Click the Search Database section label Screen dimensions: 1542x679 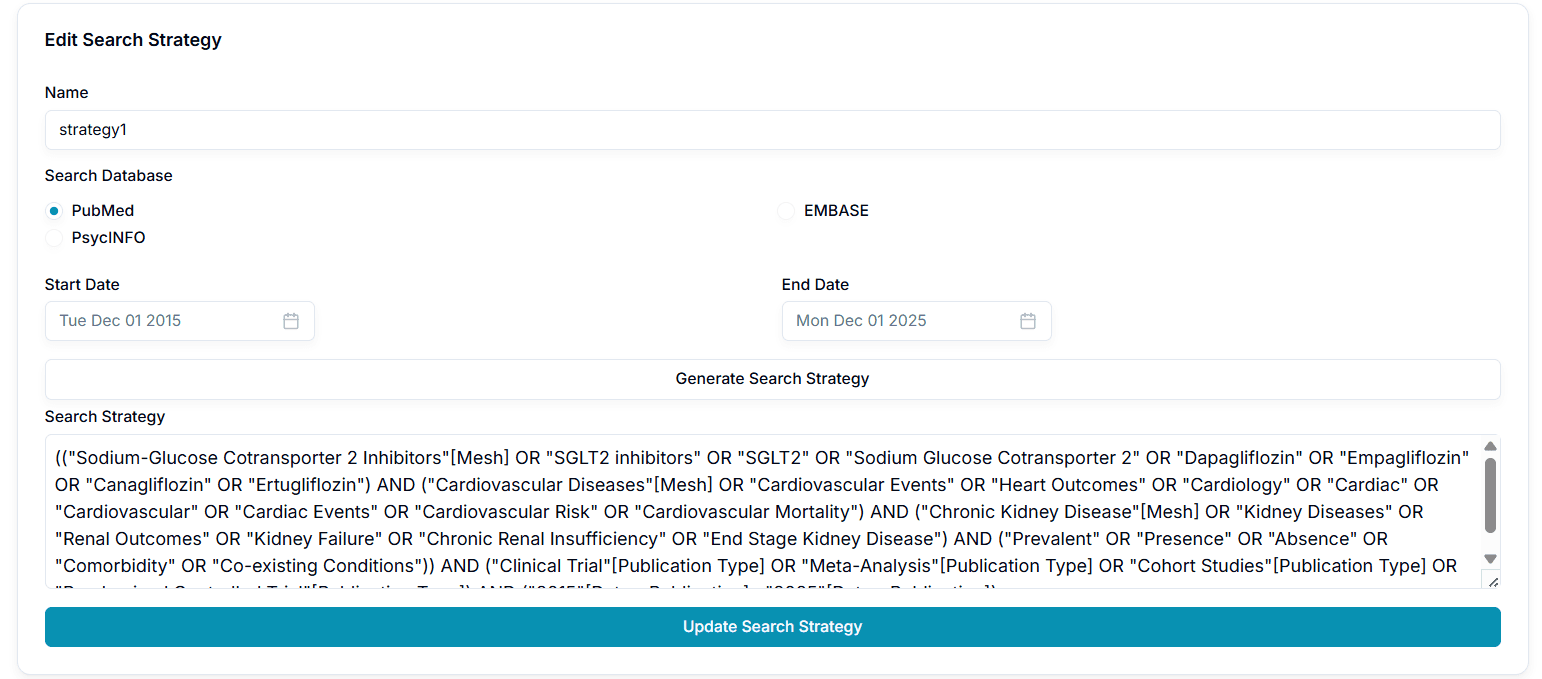108,175
